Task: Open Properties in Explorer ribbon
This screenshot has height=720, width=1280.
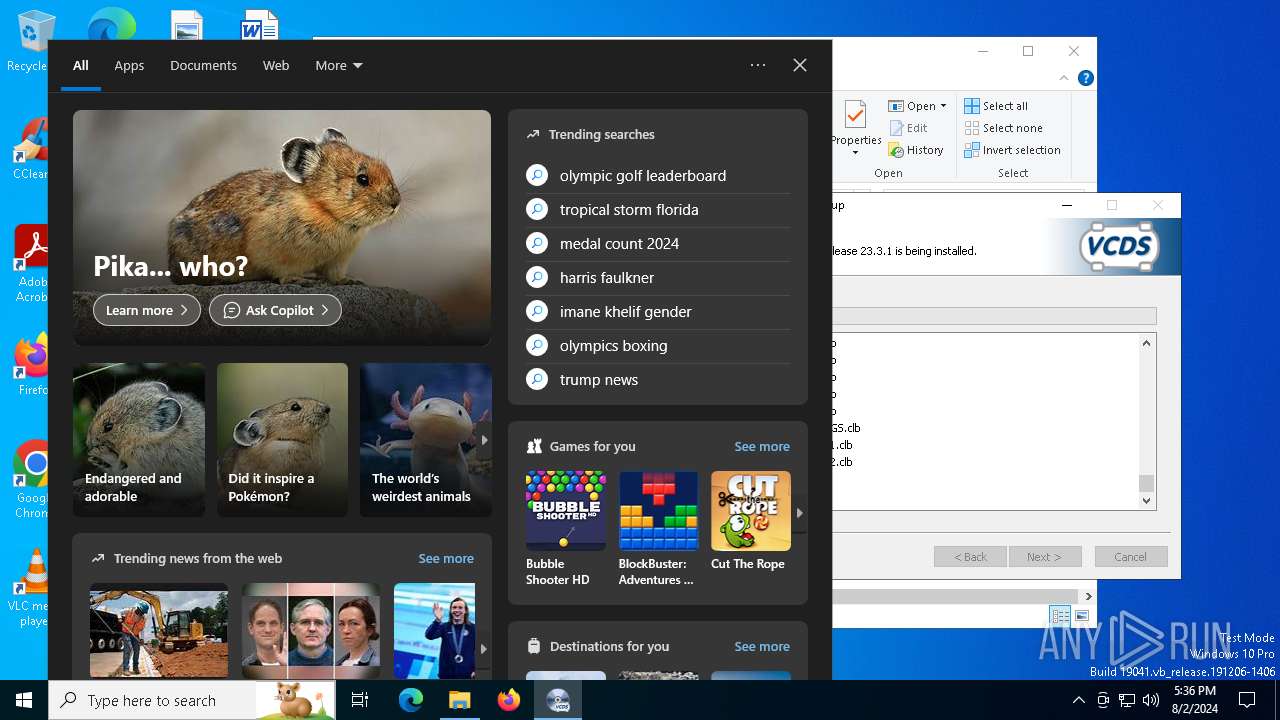Action: point(856,127)
